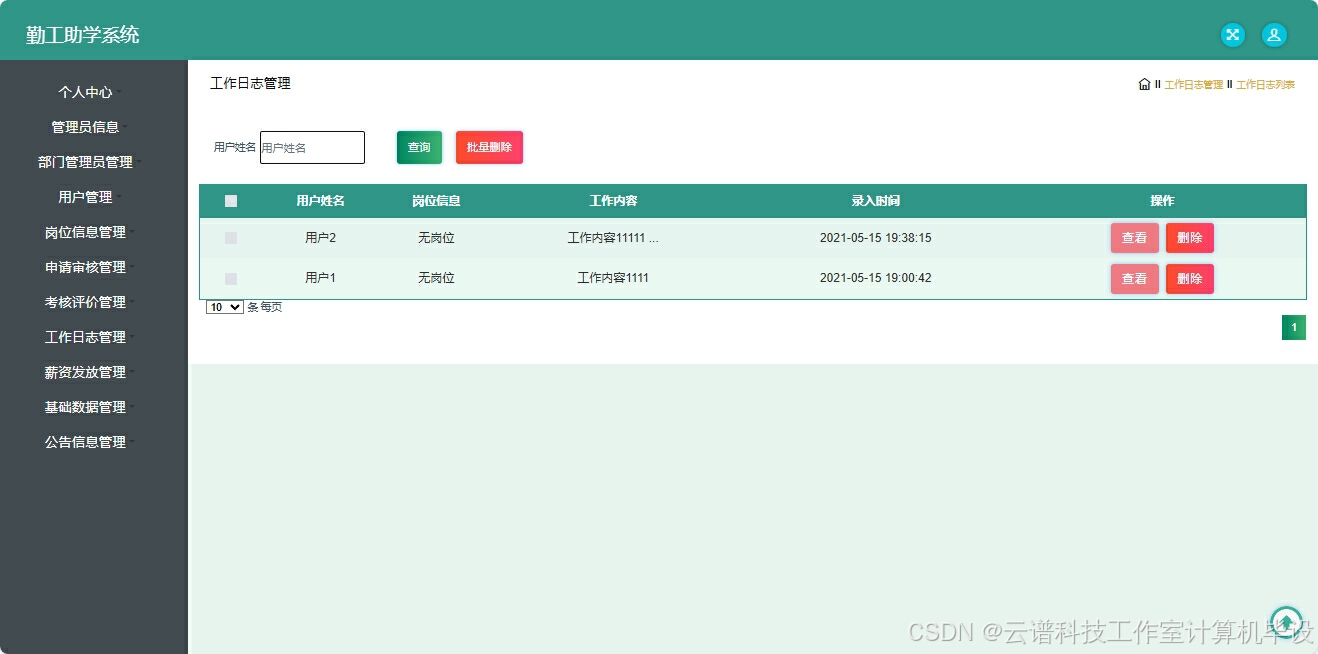Tick the checkbox for 用户1 row
1318x654 pixels.
[231, 278]
